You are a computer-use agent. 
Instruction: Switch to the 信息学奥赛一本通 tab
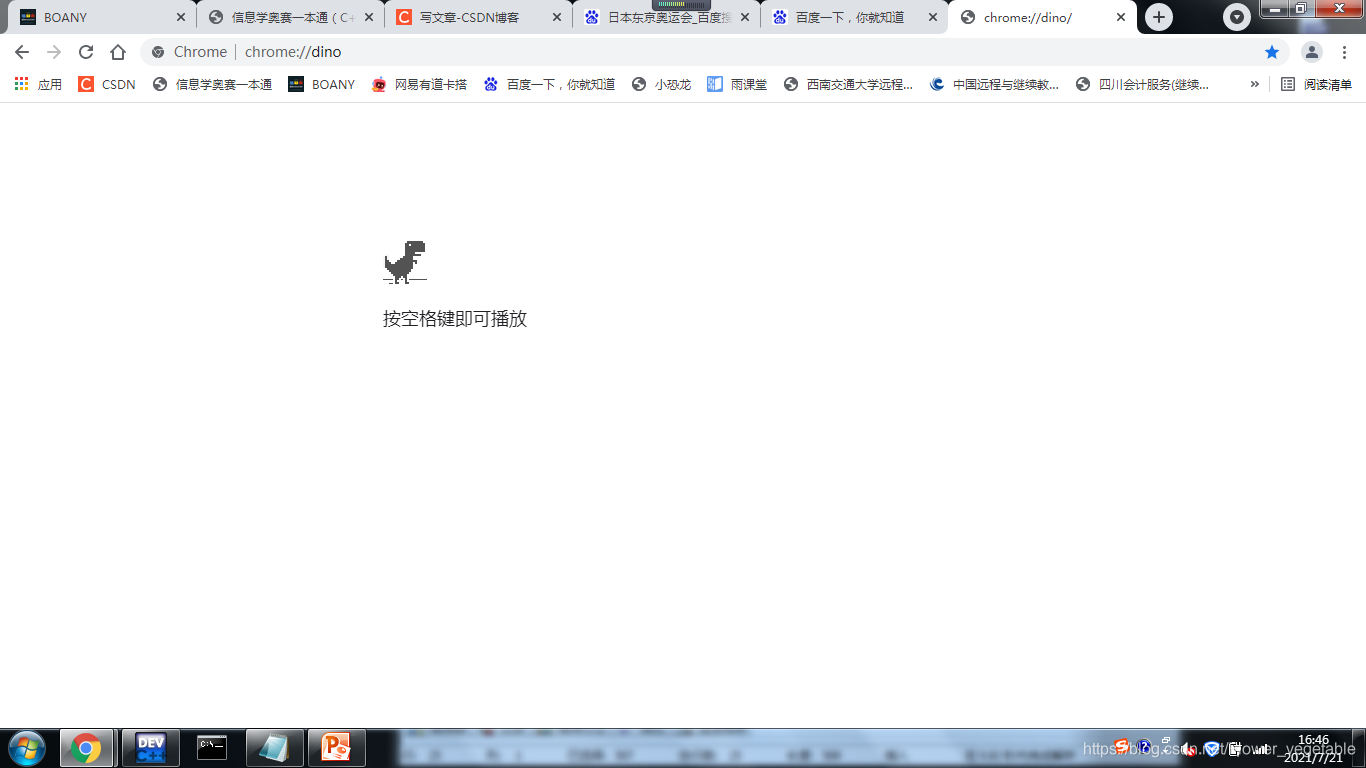[x=288, y=17]
